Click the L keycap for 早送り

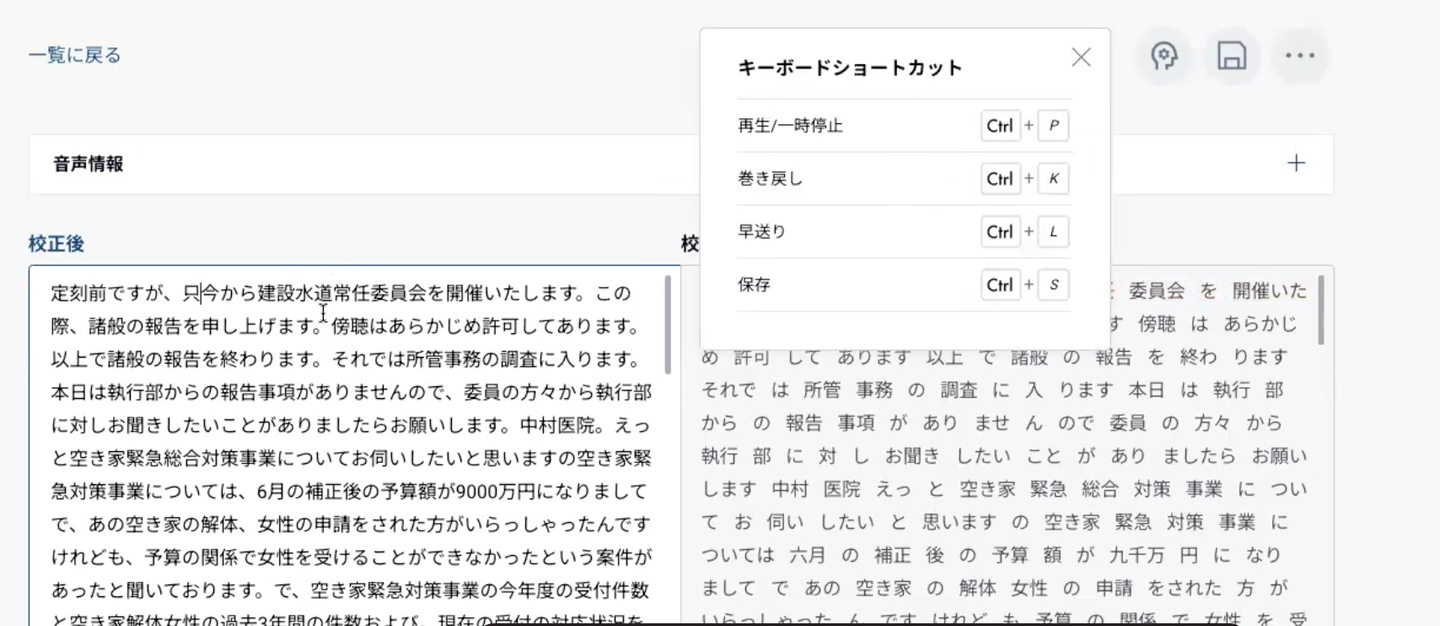1054,232
